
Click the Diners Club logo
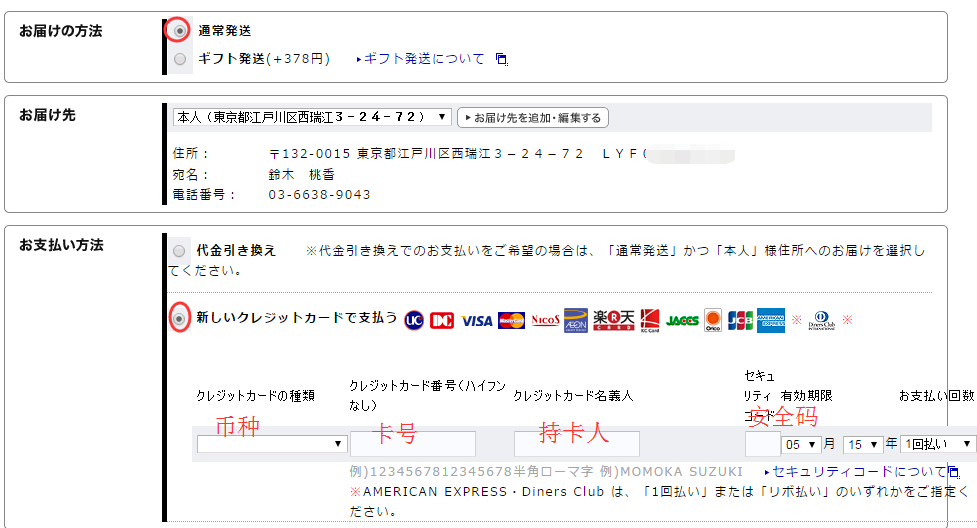click(822, 320)
